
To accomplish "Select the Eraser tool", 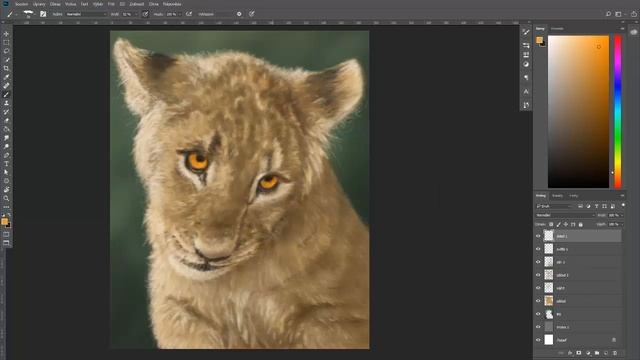I will tap(6, 120).
